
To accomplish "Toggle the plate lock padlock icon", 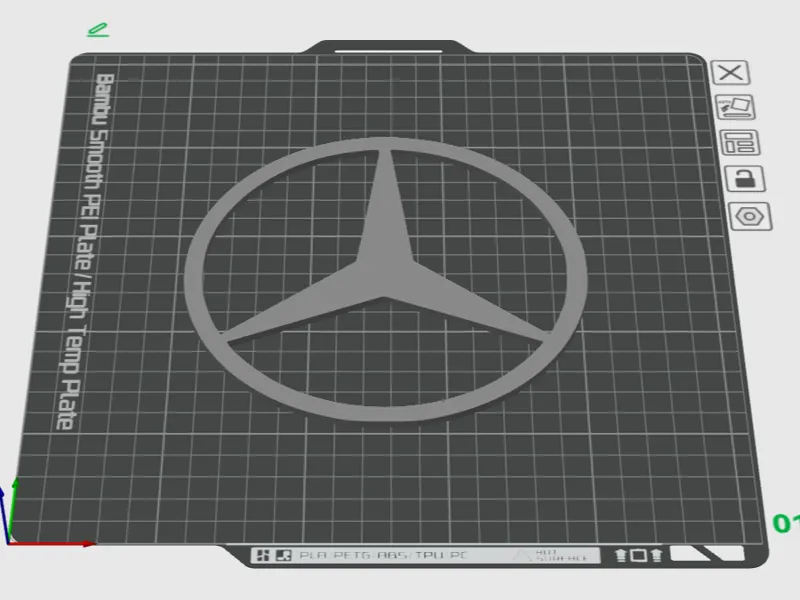I will [745, 179].
